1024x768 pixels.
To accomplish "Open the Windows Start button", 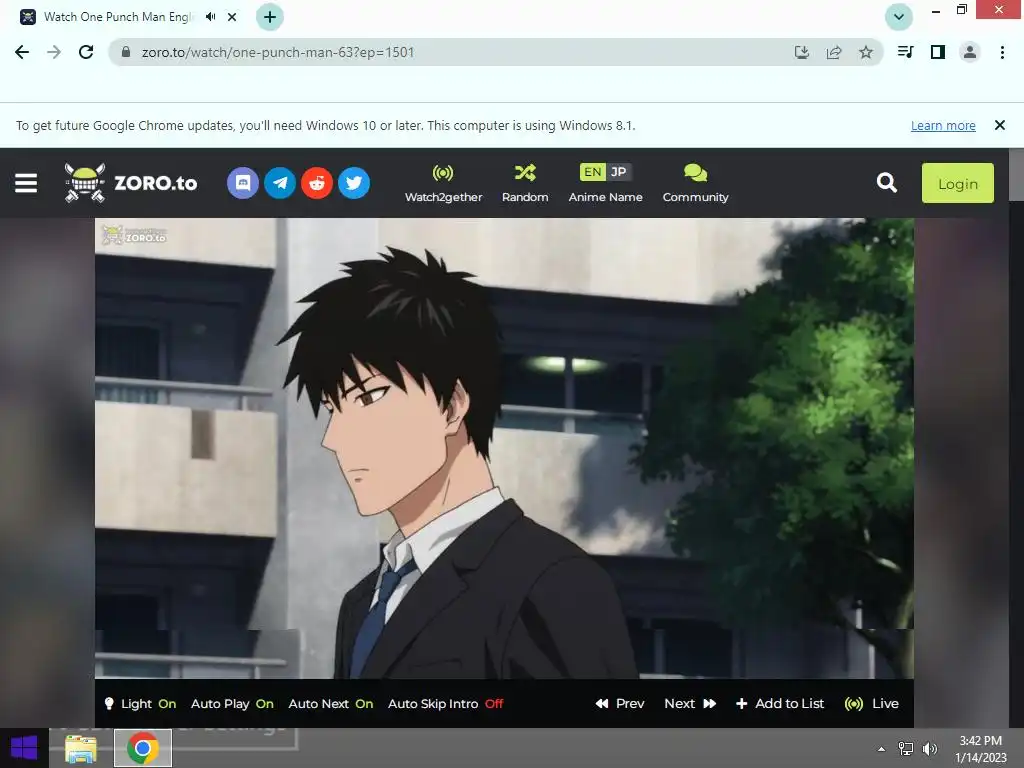I will (24, 748).
